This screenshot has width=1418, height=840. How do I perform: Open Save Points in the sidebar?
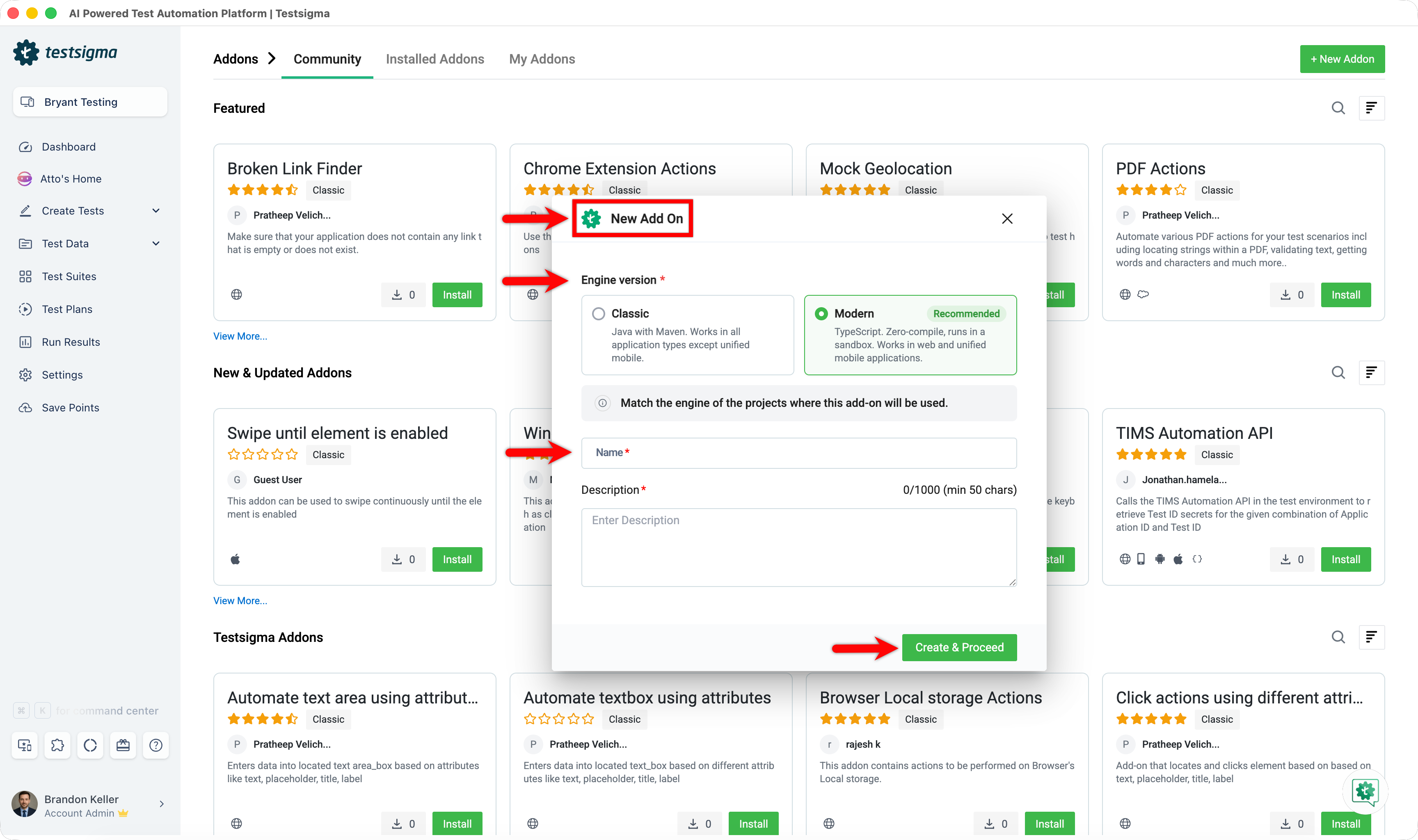click(x=70, y=408)
